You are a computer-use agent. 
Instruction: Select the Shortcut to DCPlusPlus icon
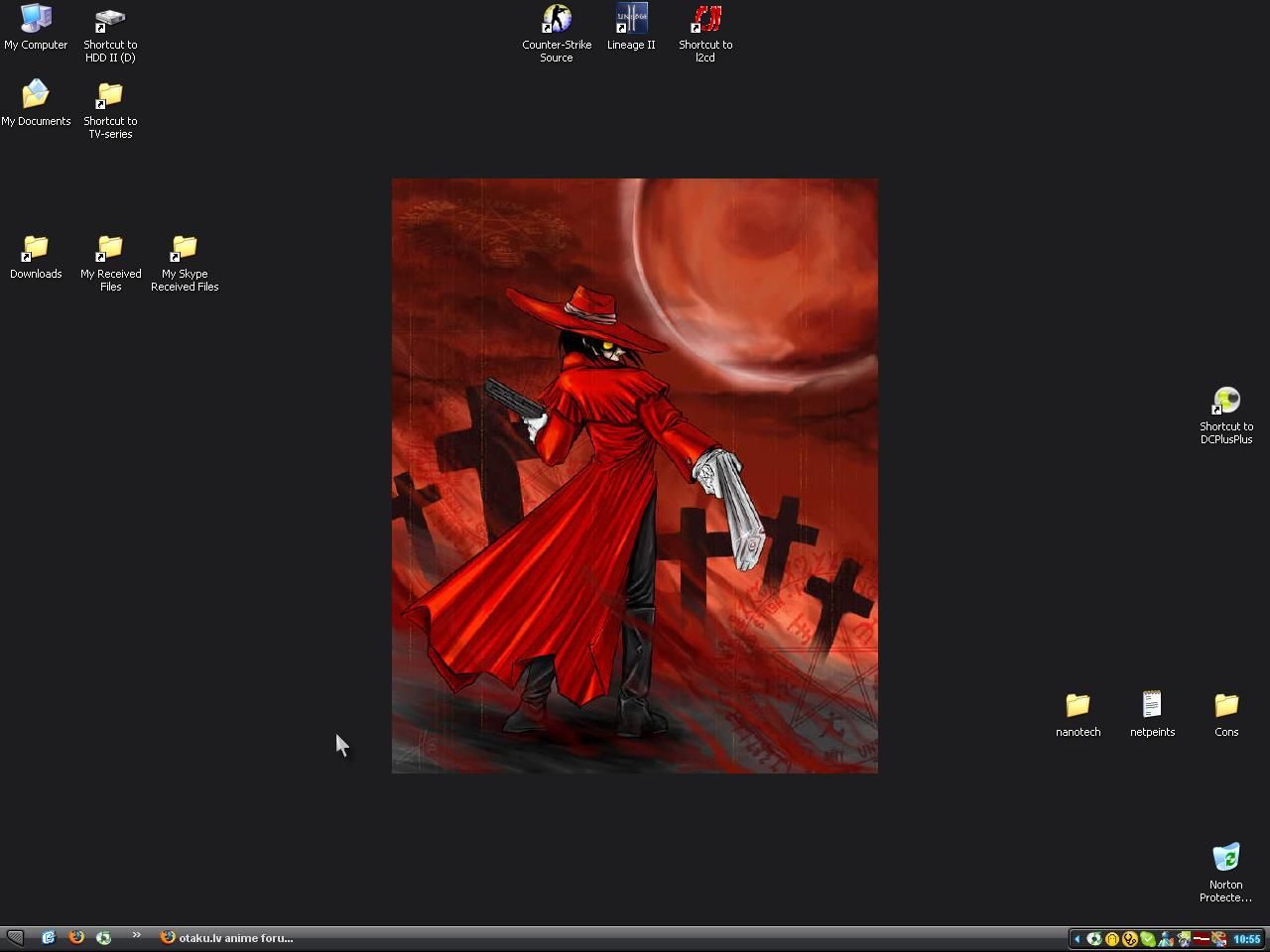pos(1226,416)
